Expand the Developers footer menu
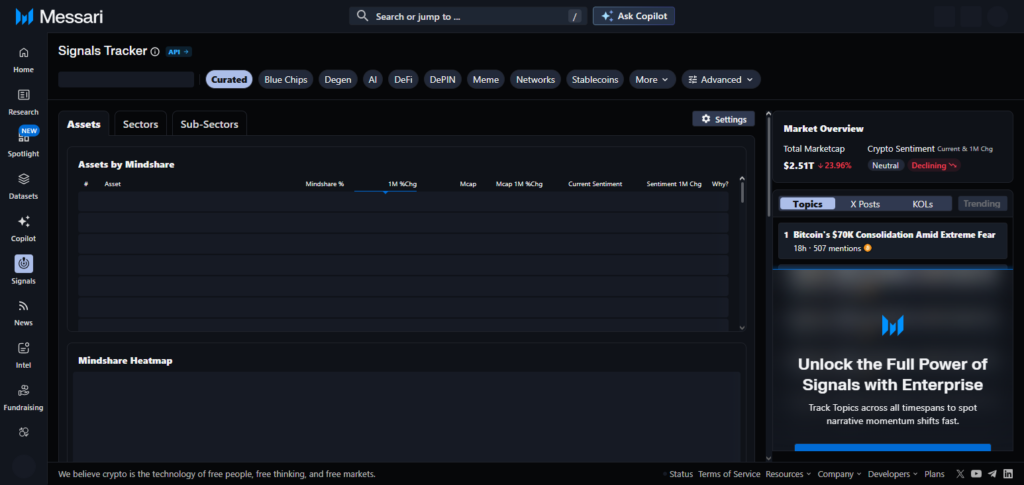1024x485 pixels. (x=892, y=474)
